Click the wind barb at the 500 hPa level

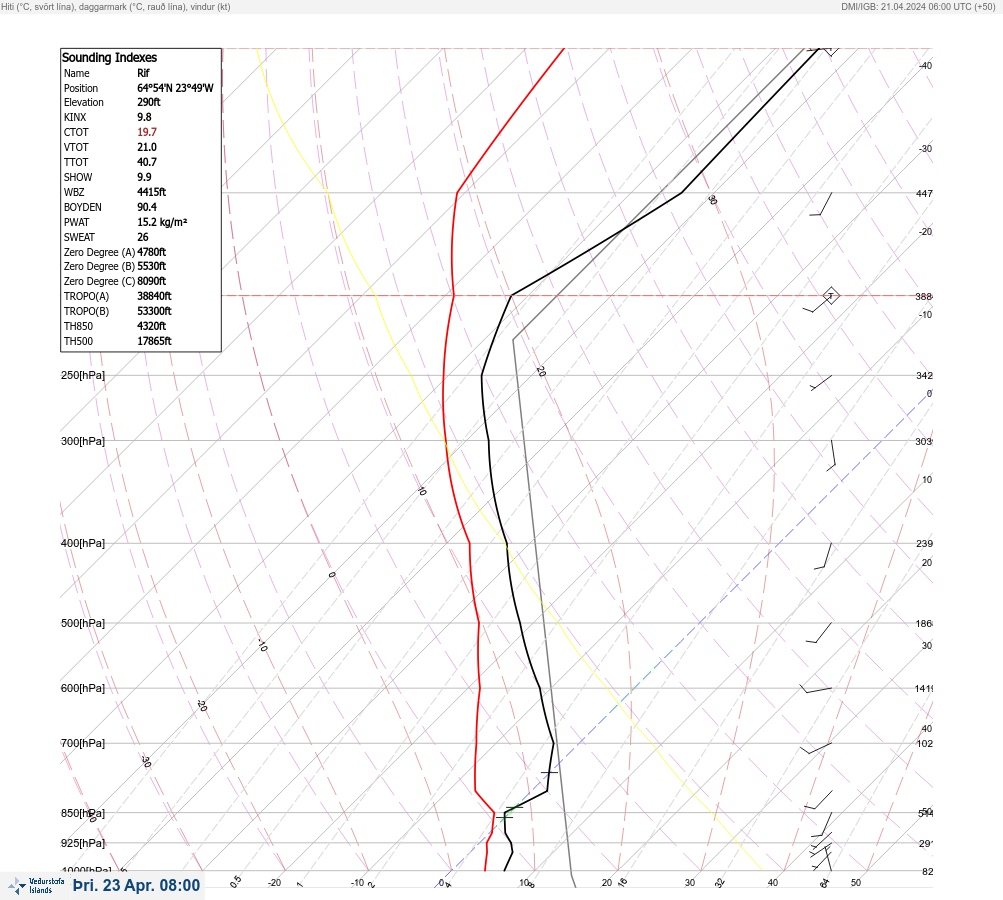pos(819,633)
